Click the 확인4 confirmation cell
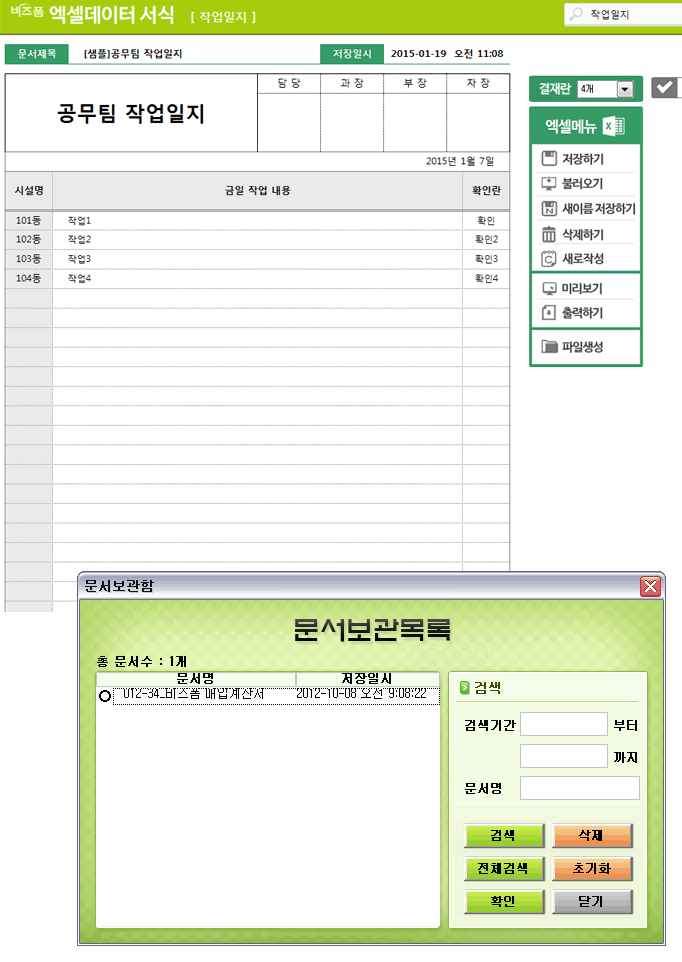The image size is (682, 962). (x=486, y=279)
